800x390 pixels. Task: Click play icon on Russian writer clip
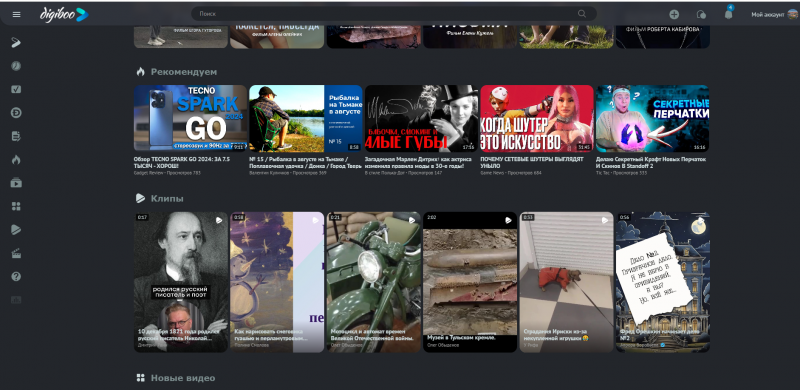point(219,220)
